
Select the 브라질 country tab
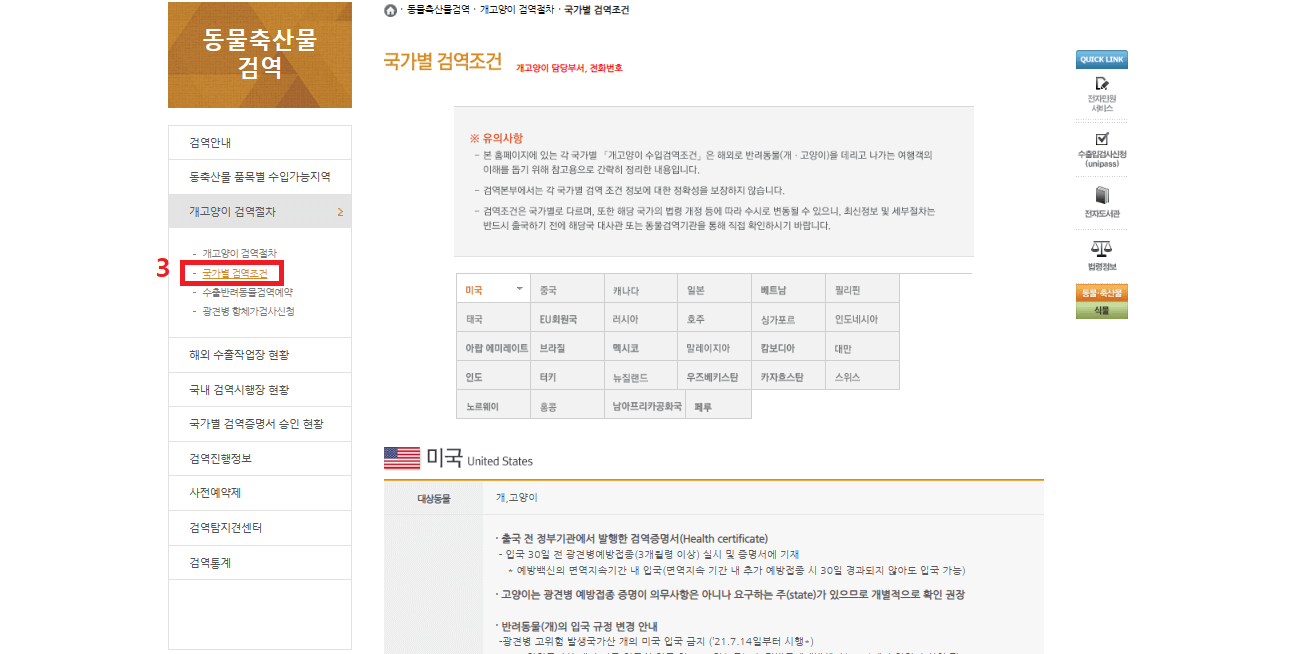(566, 348)
